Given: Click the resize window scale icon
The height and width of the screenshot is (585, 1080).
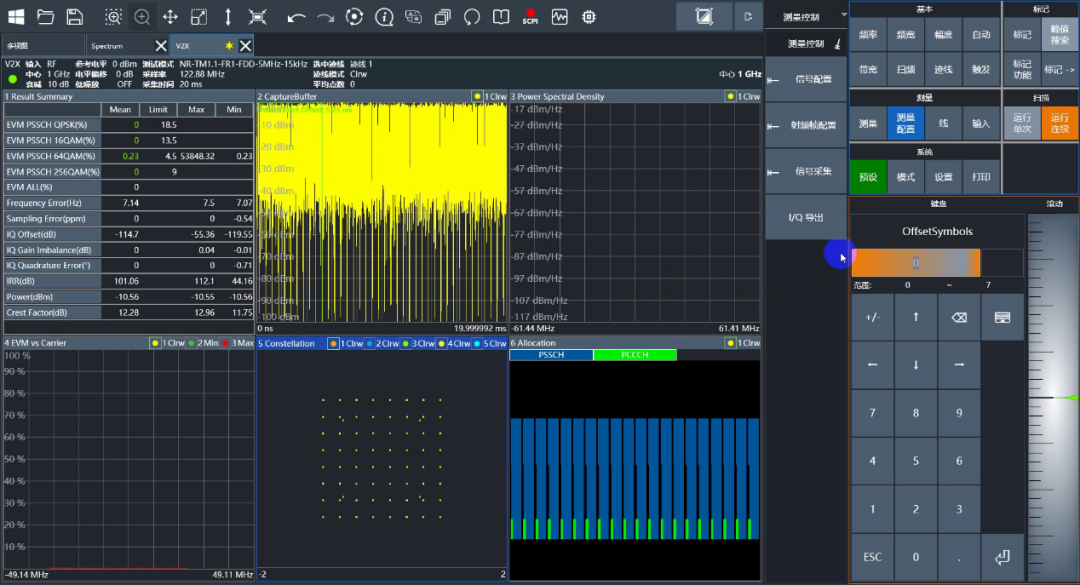Looking at the screenshot, I should (x=198, y=17).
